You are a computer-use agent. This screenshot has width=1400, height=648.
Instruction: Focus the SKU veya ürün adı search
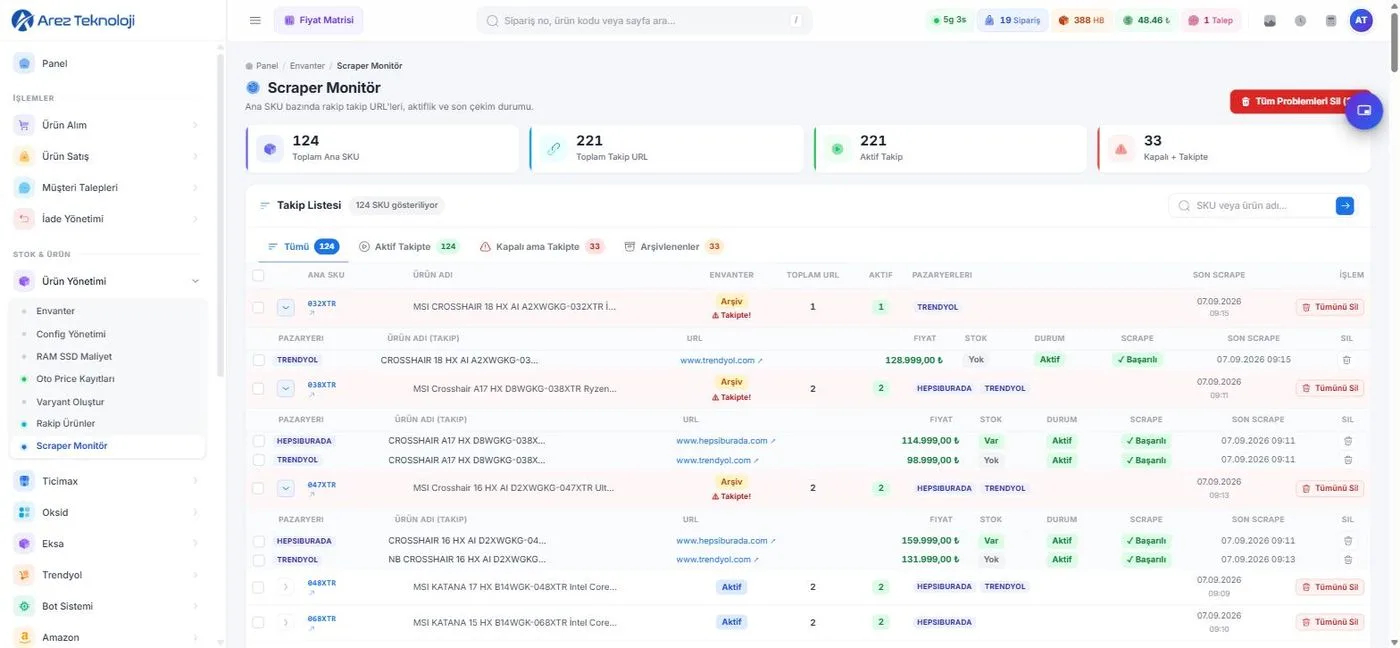point(1252,206)
